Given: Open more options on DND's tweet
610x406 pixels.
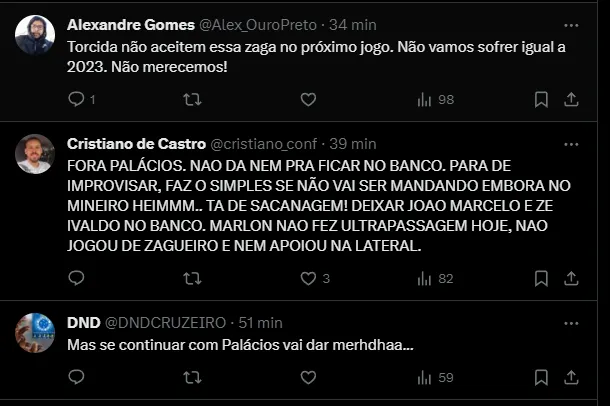Looking at the screenshot, I should [571, 322].
